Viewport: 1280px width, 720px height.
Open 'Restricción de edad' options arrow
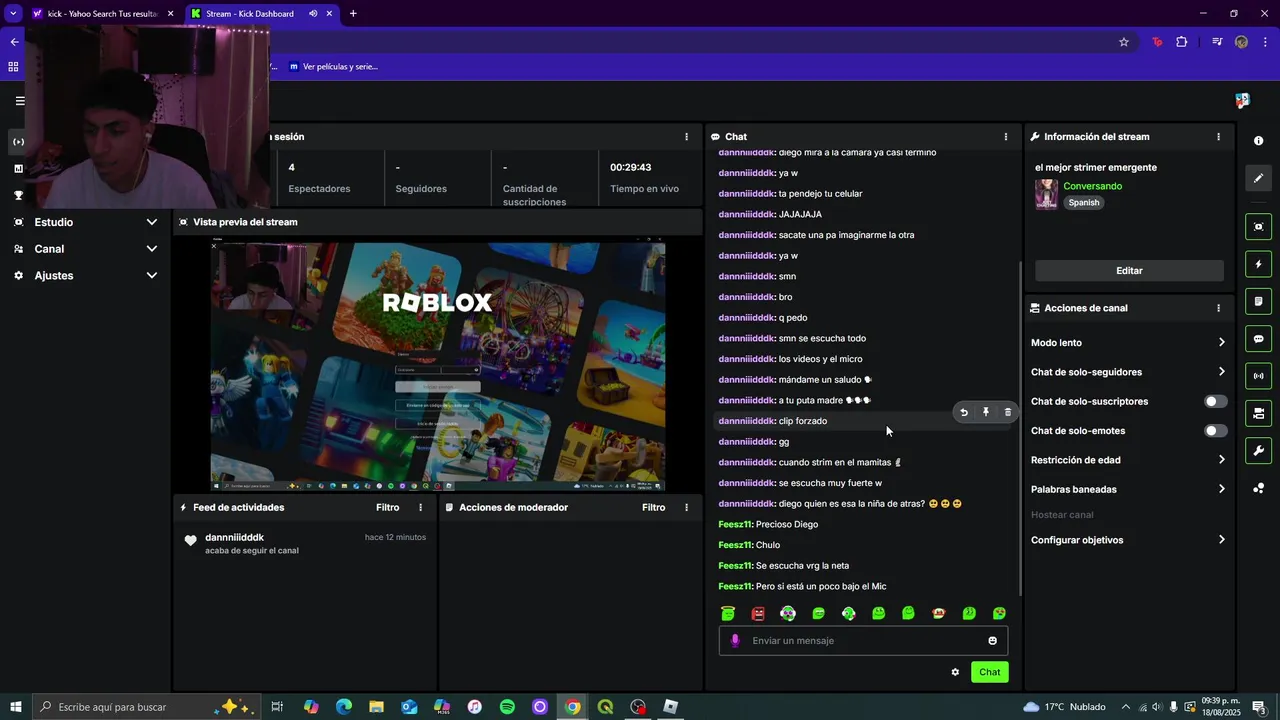(1221, 460)
